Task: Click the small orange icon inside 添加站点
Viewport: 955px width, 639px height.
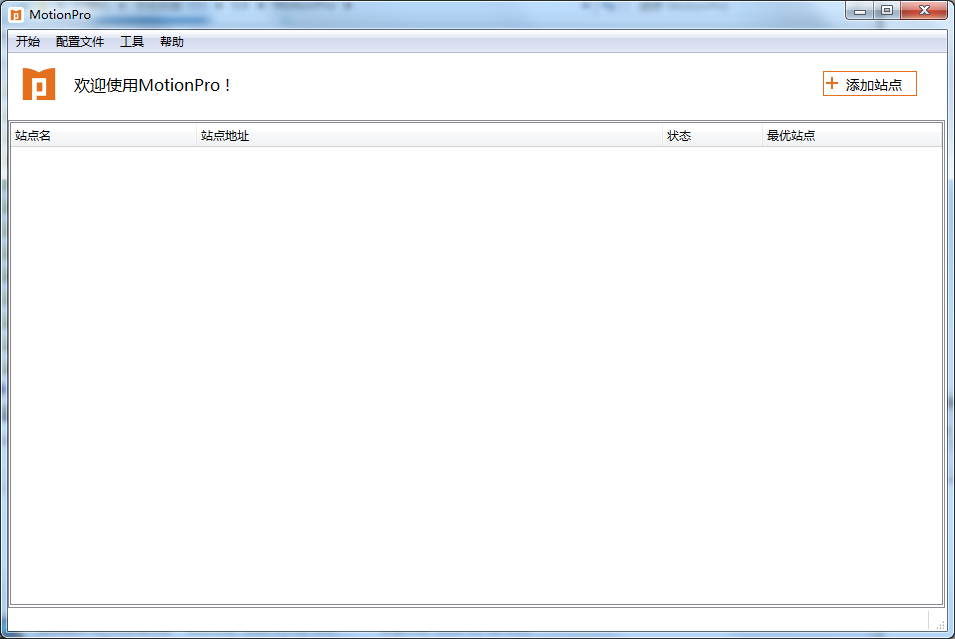Action: (832, 83)
